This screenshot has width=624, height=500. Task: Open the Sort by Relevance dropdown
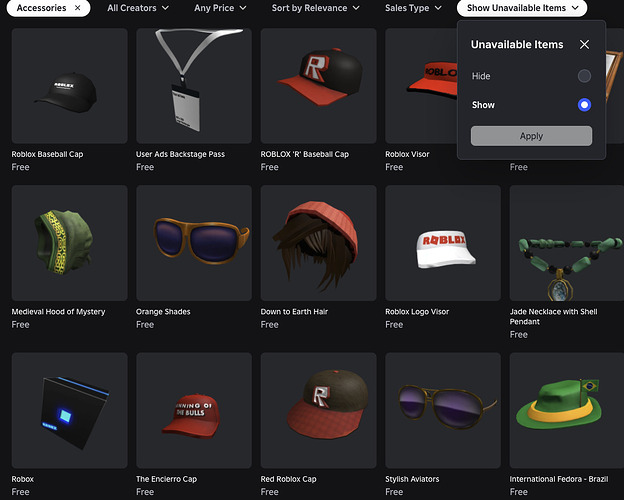(x=315, y=8)
